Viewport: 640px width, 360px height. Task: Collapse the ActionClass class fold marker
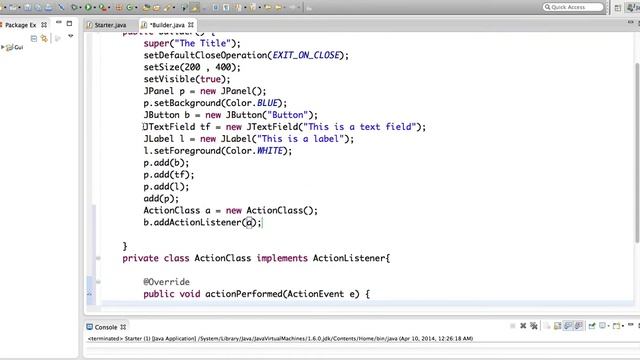tap(98, 258)
